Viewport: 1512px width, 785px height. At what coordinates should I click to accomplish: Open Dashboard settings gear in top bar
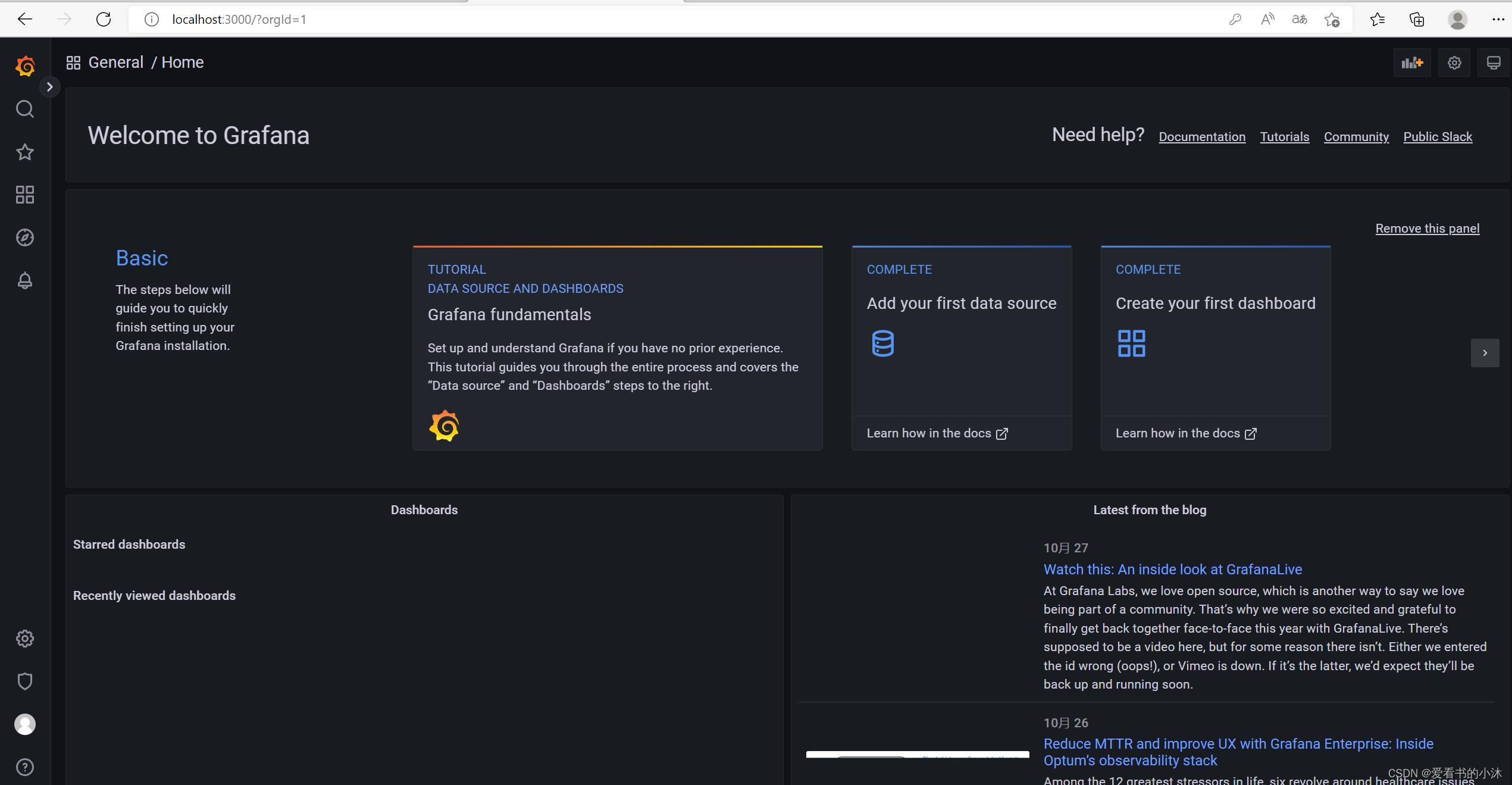pos(1454,62)
